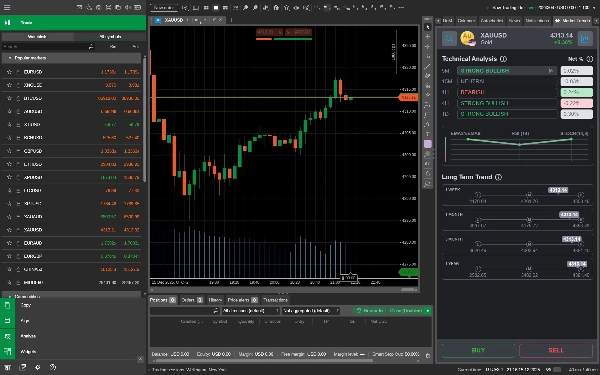Click the search field in positions panel
This screenshot has height=375, width=600.
(184, 311)
